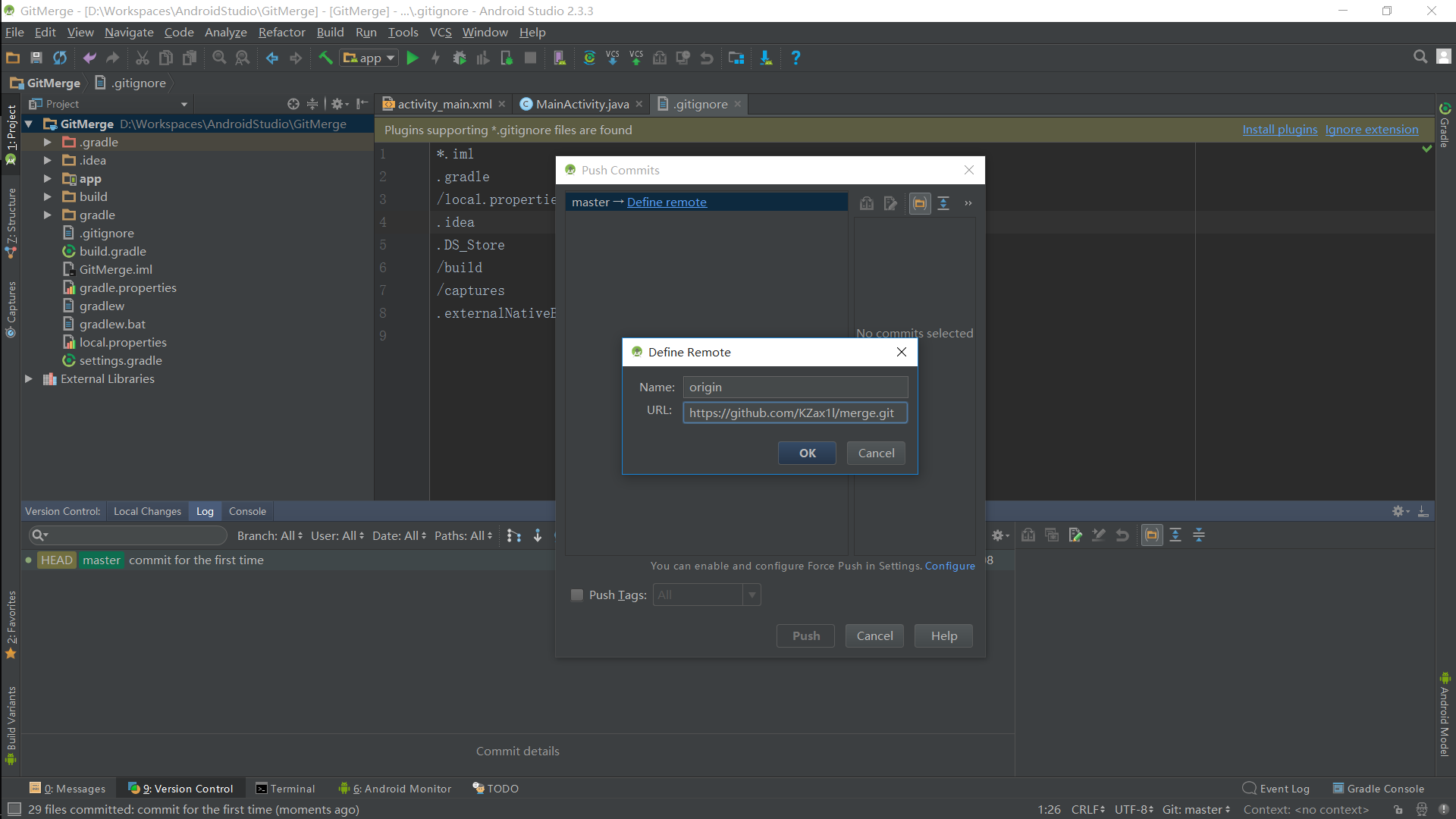Image resolution: width=1456 pixels, height=819 pixels.
Task: Click the Define remote link
Action: tap(667, 202)
